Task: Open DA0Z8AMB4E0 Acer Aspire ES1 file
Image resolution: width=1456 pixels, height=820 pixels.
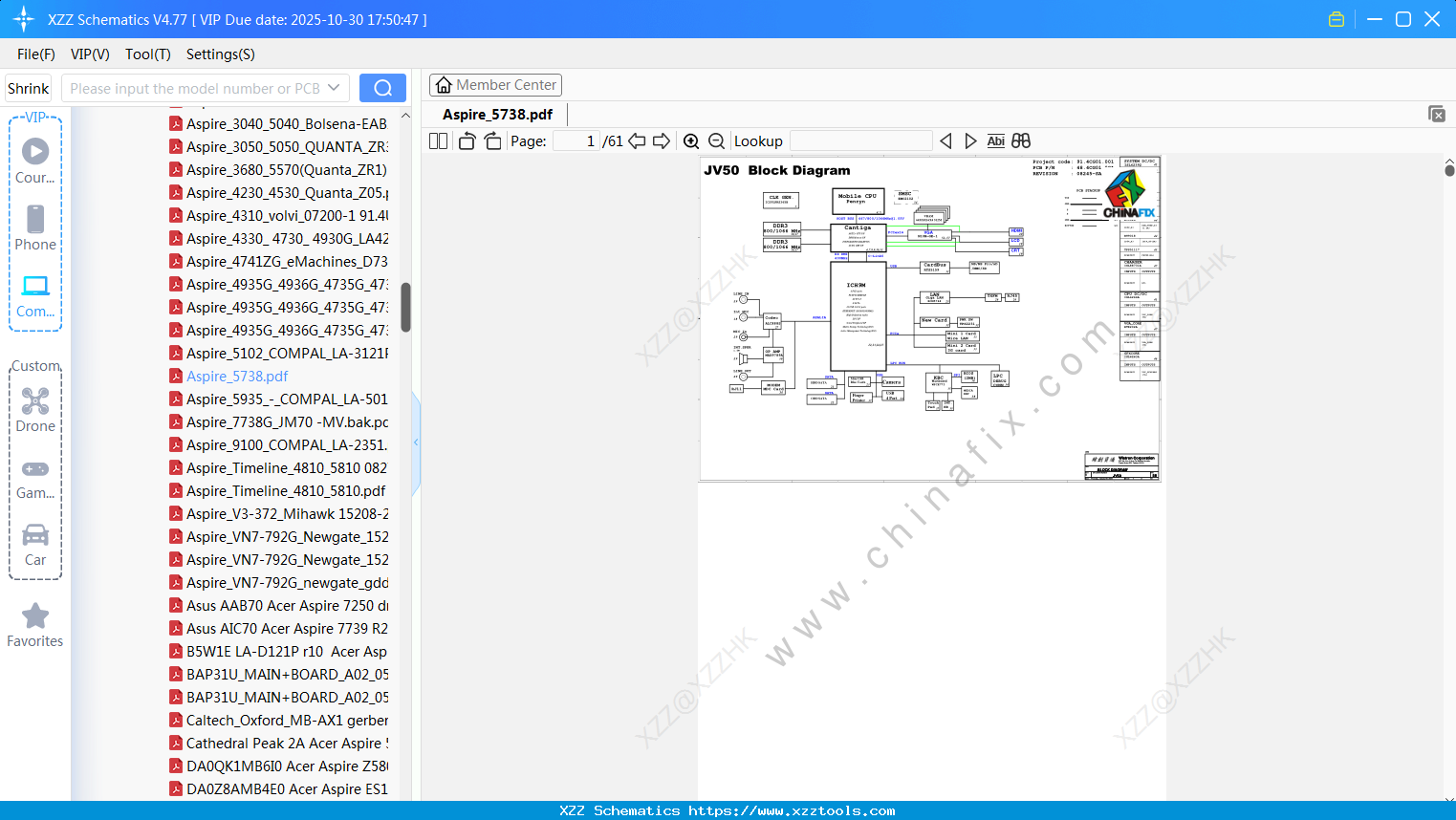Action: click(x=278, y=788)
